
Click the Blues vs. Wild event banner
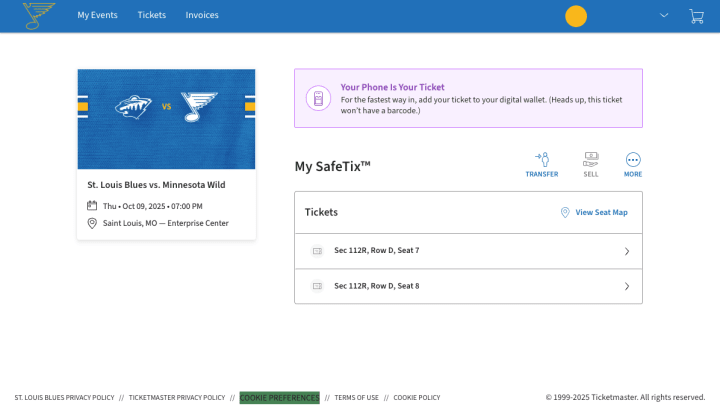[x=166, y=119]
